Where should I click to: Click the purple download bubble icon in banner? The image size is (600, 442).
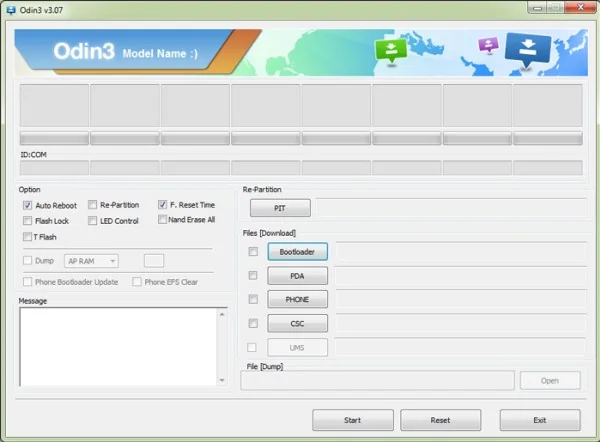(488, 45)
